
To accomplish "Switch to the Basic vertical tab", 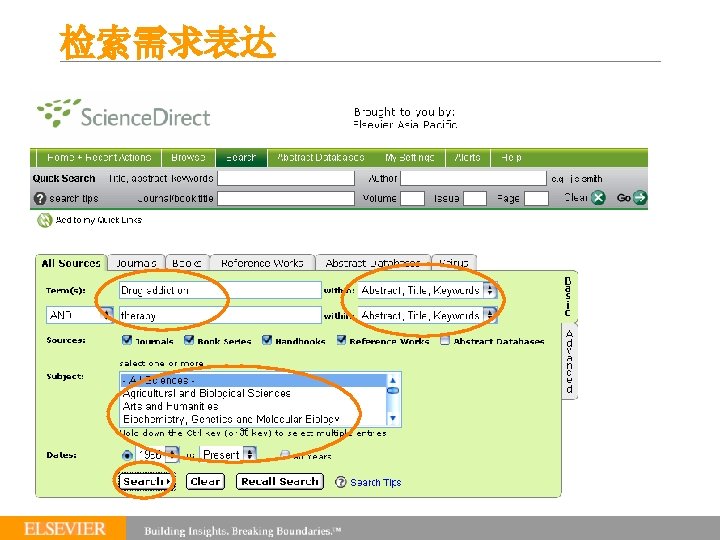I will [x=568, y=297].
